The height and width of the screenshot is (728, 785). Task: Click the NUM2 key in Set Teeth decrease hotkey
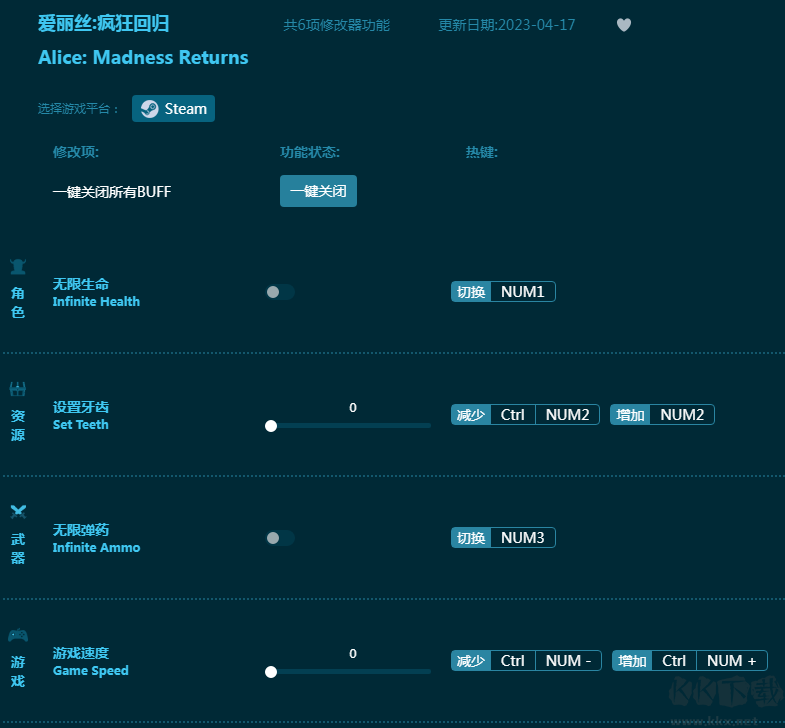[567, 415]
